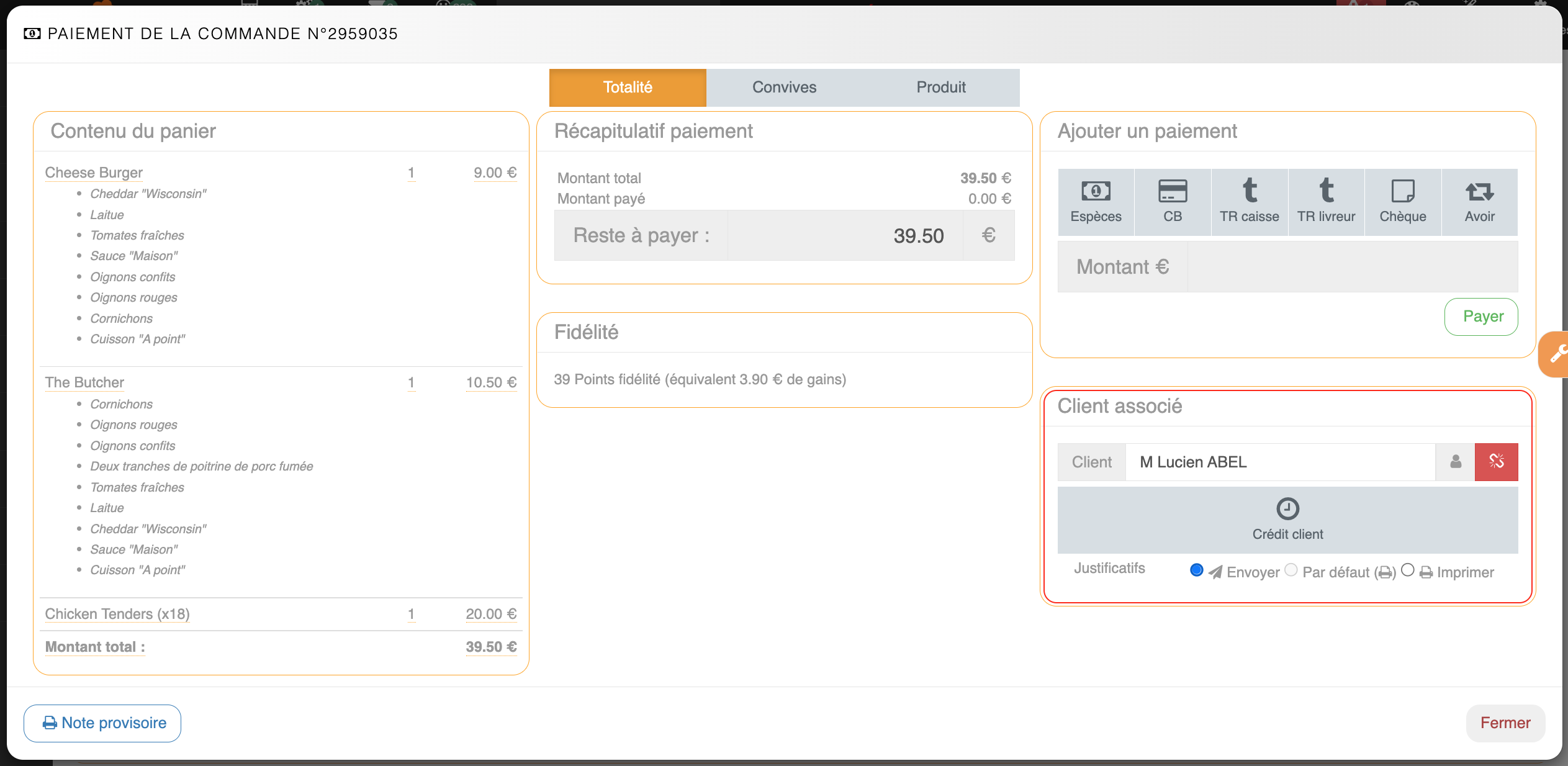1568x766 pixels.
Task: Click the Montant € input field
Action: [1352, 267]
